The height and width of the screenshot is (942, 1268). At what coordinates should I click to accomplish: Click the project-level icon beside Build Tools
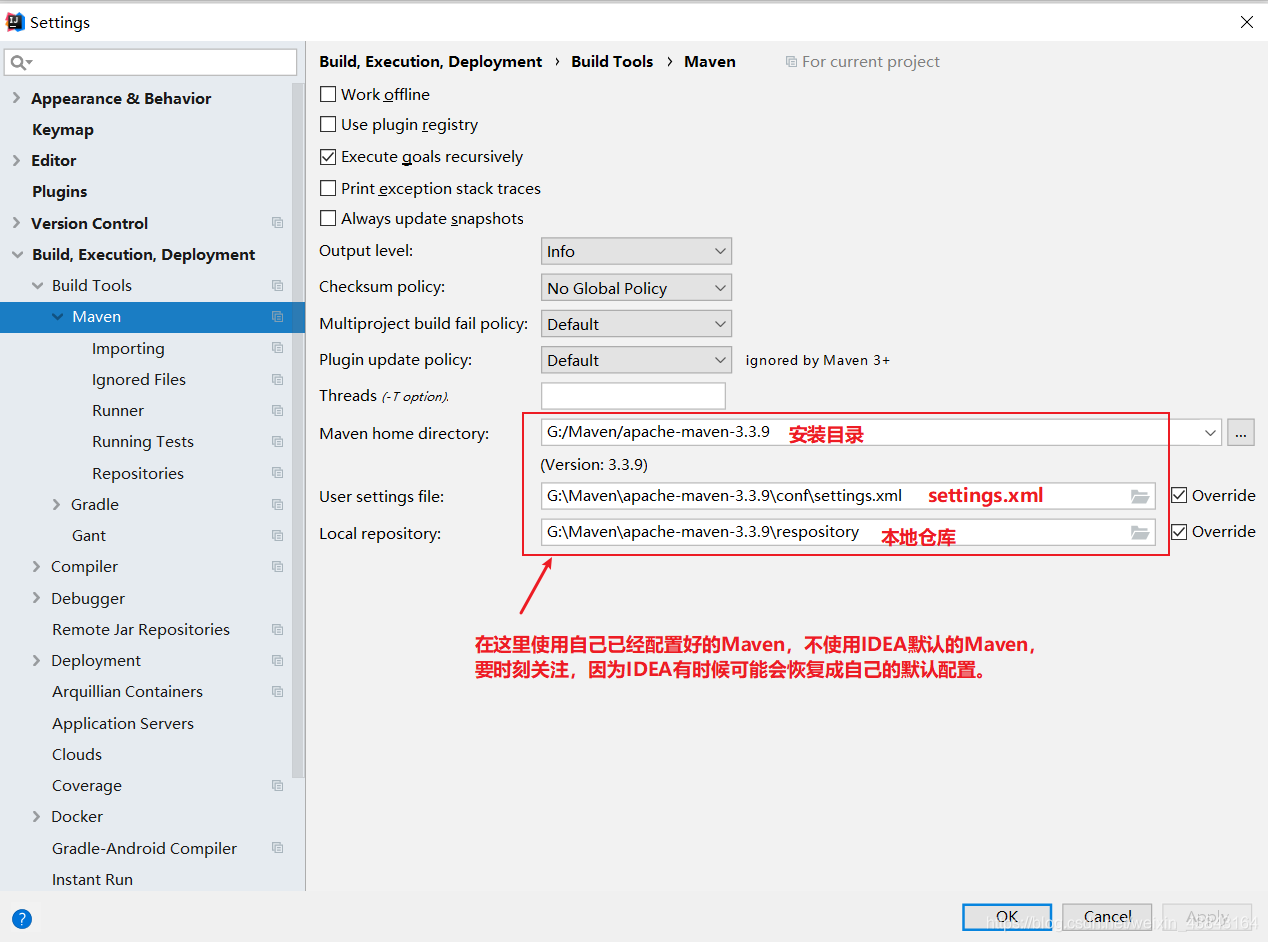click(277, 285)
